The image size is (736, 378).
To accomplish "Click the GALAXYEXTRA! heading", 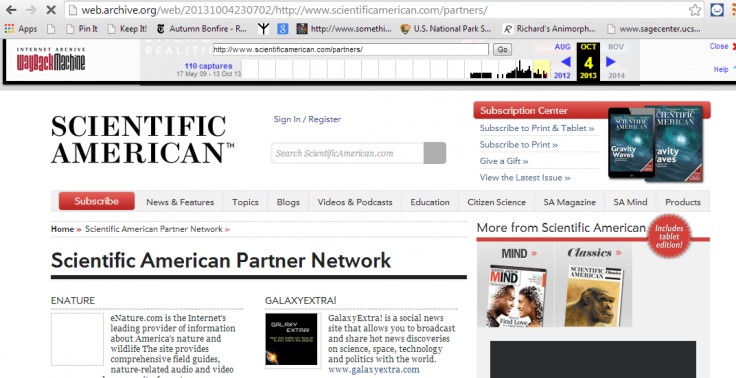I will point(300,301).
